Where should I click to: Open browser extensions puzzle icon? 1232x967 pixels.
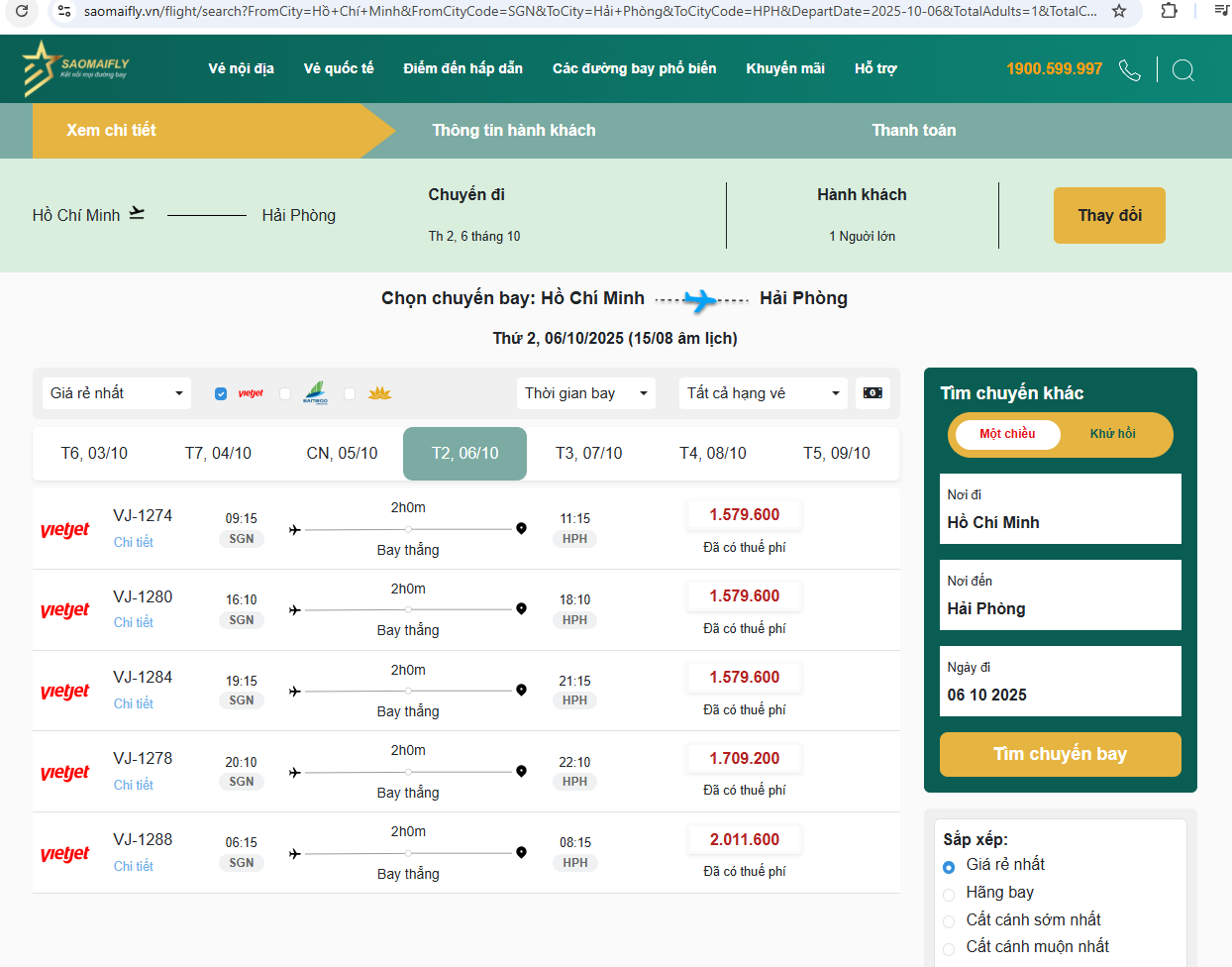coord(1170,11)
